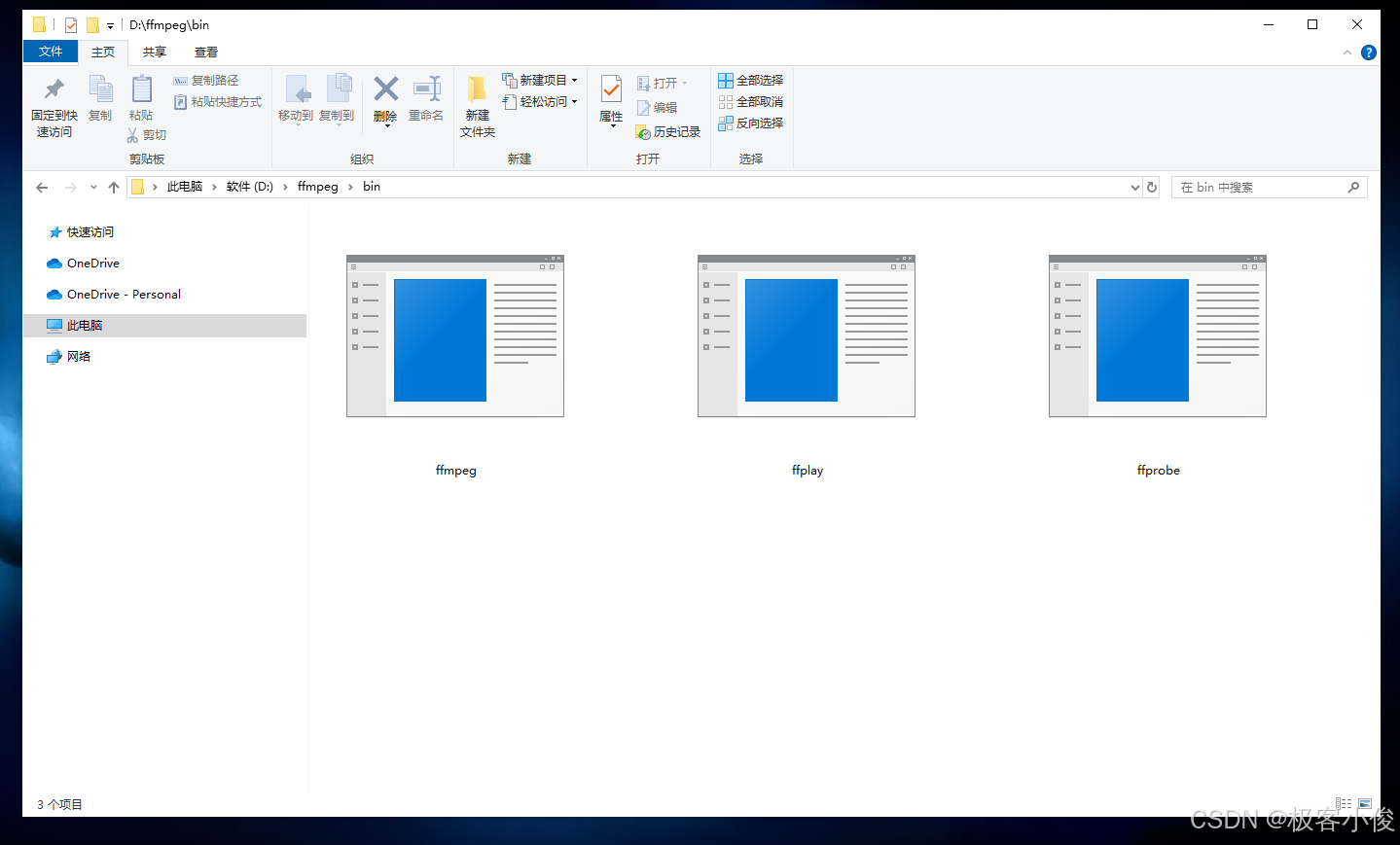Click 此电脑 in the address breadcrumb
The image size is (1400, 845).
[x=185, y=187]
